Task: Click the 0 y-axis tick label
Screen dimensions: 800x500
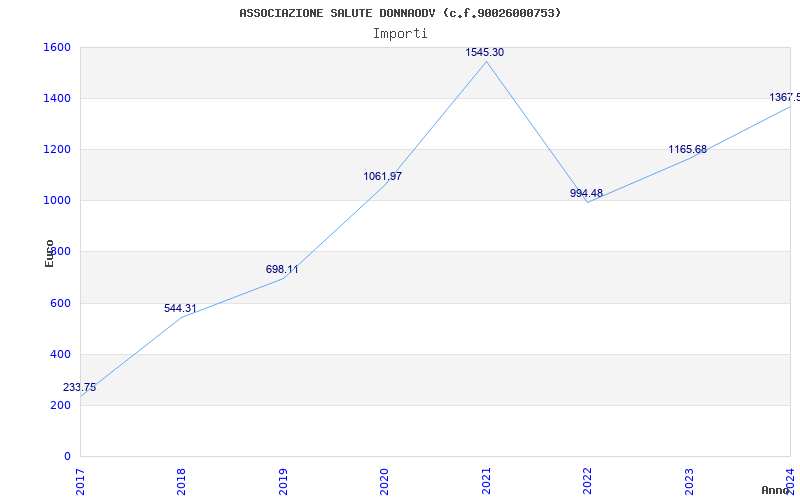Action: pos(67,457)
